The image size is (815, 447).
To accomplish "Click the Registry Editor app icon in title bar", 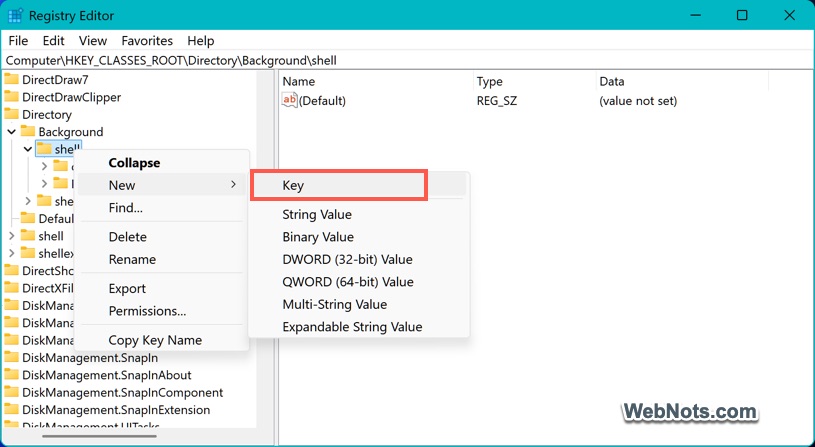I will point(15,15).
